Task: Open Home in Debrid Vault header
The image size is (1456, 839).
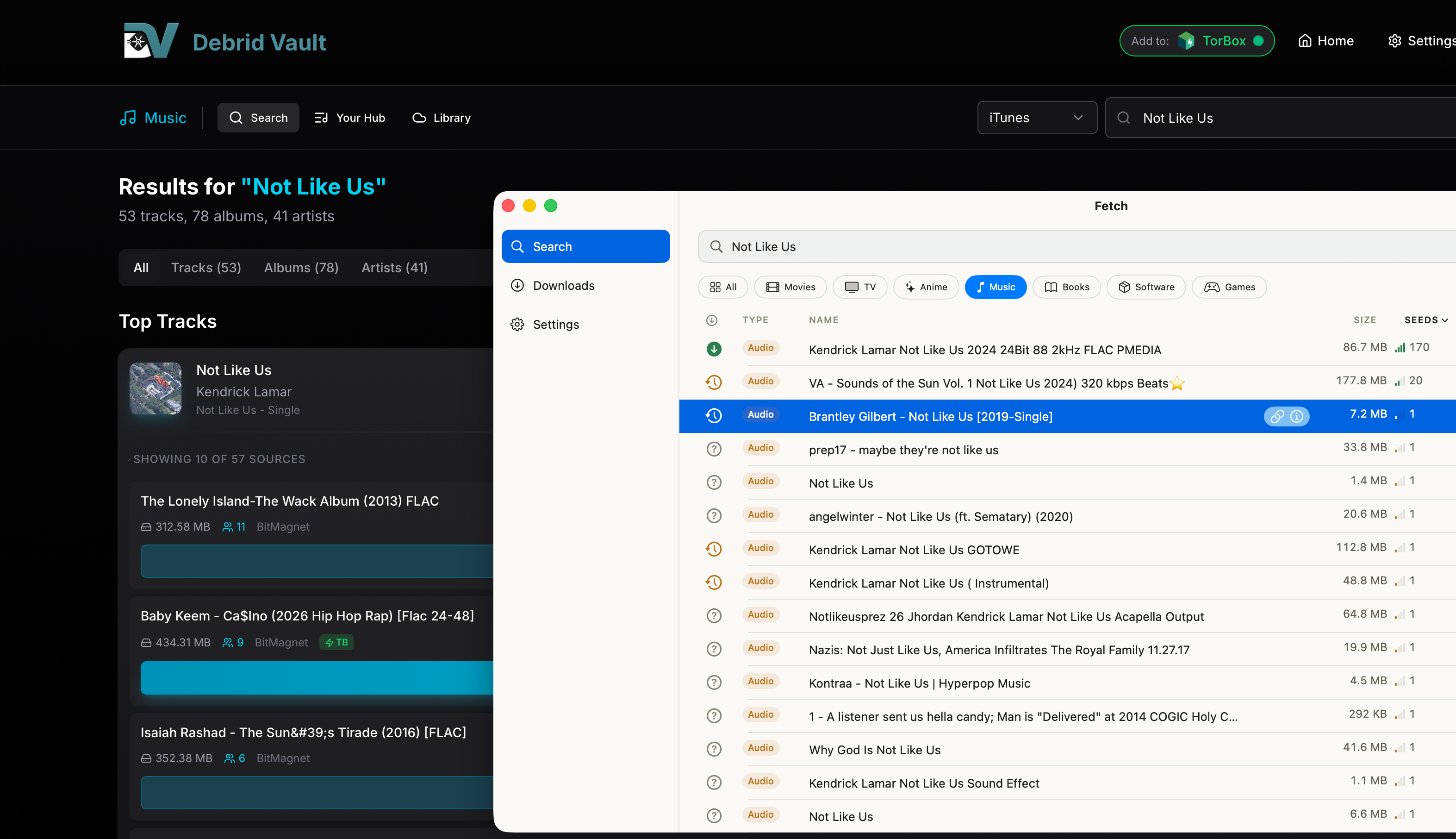Action: pyautogui.click(x=1326, y=41)
